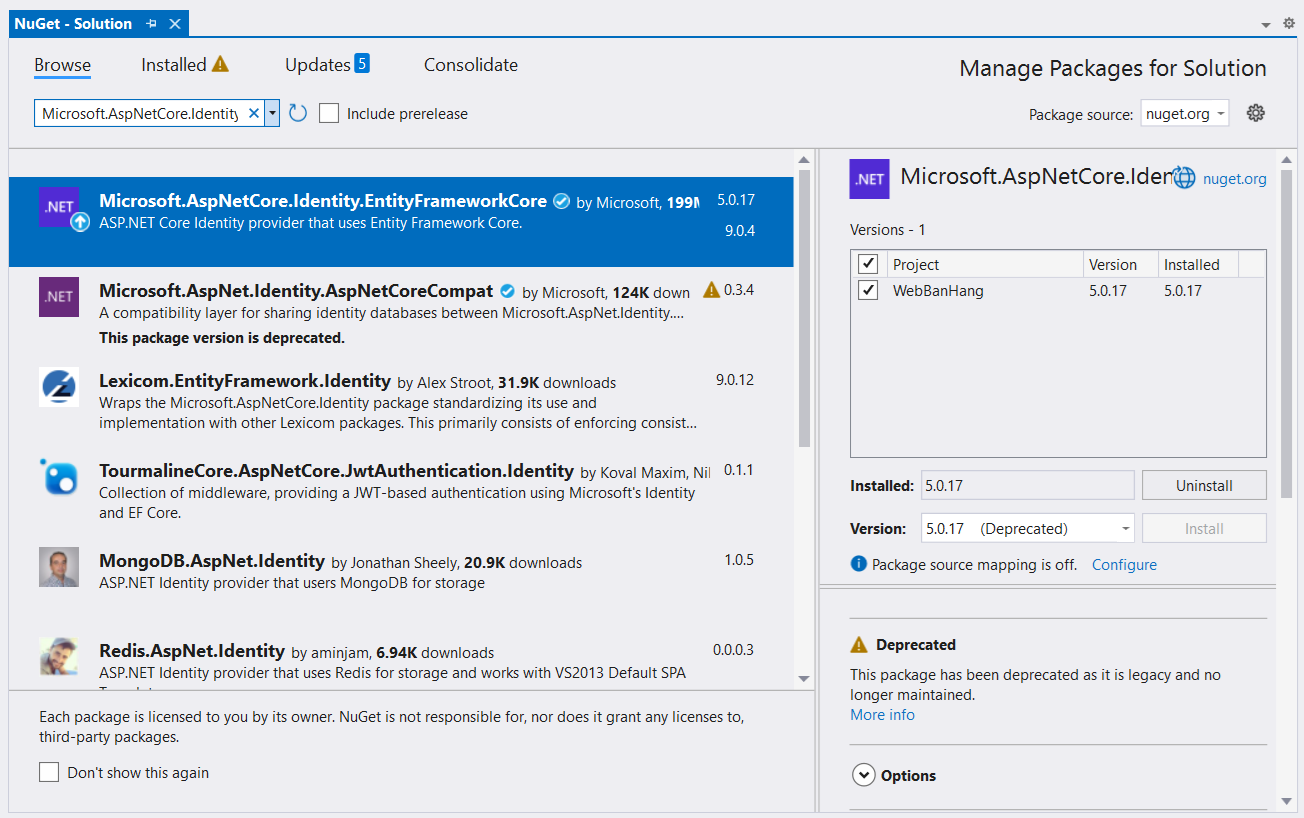The height and width of the screenshot is (818, 1304).
Task: Click the Installed tab warning icon
Action: pos(221,64)
